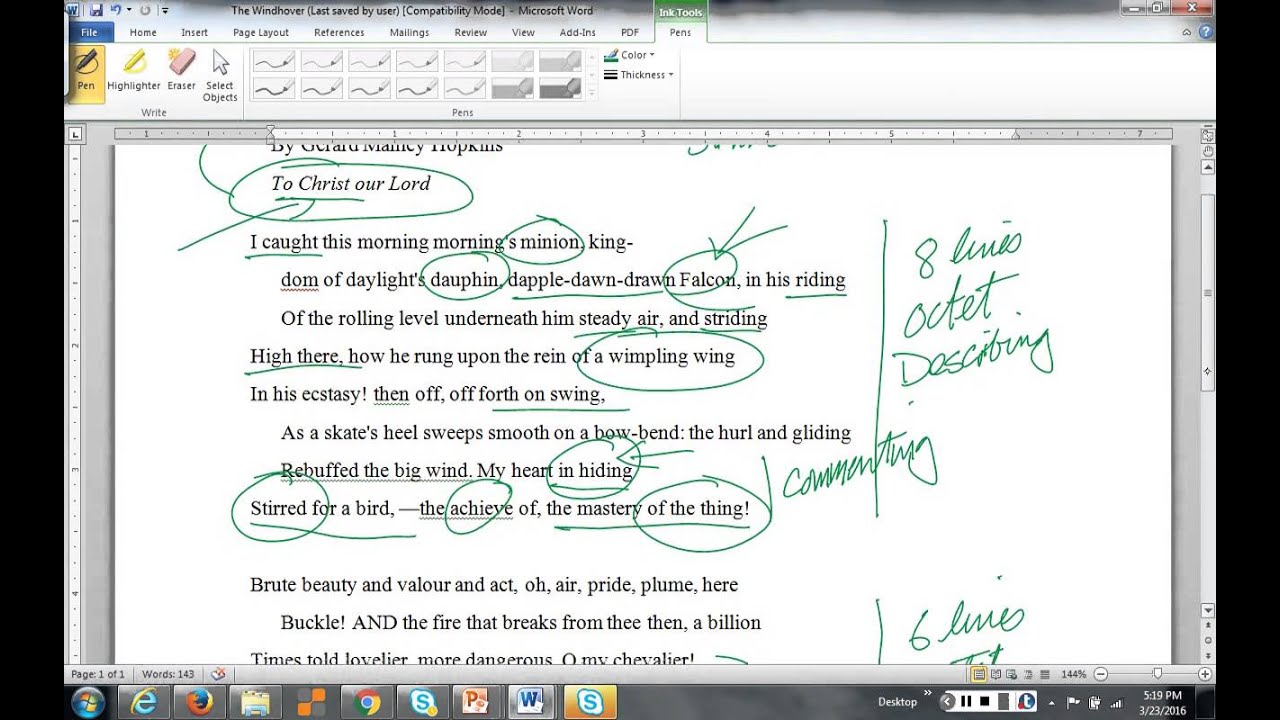Open the Windows Start menu
1280x720 pixels.
(89, 701)
